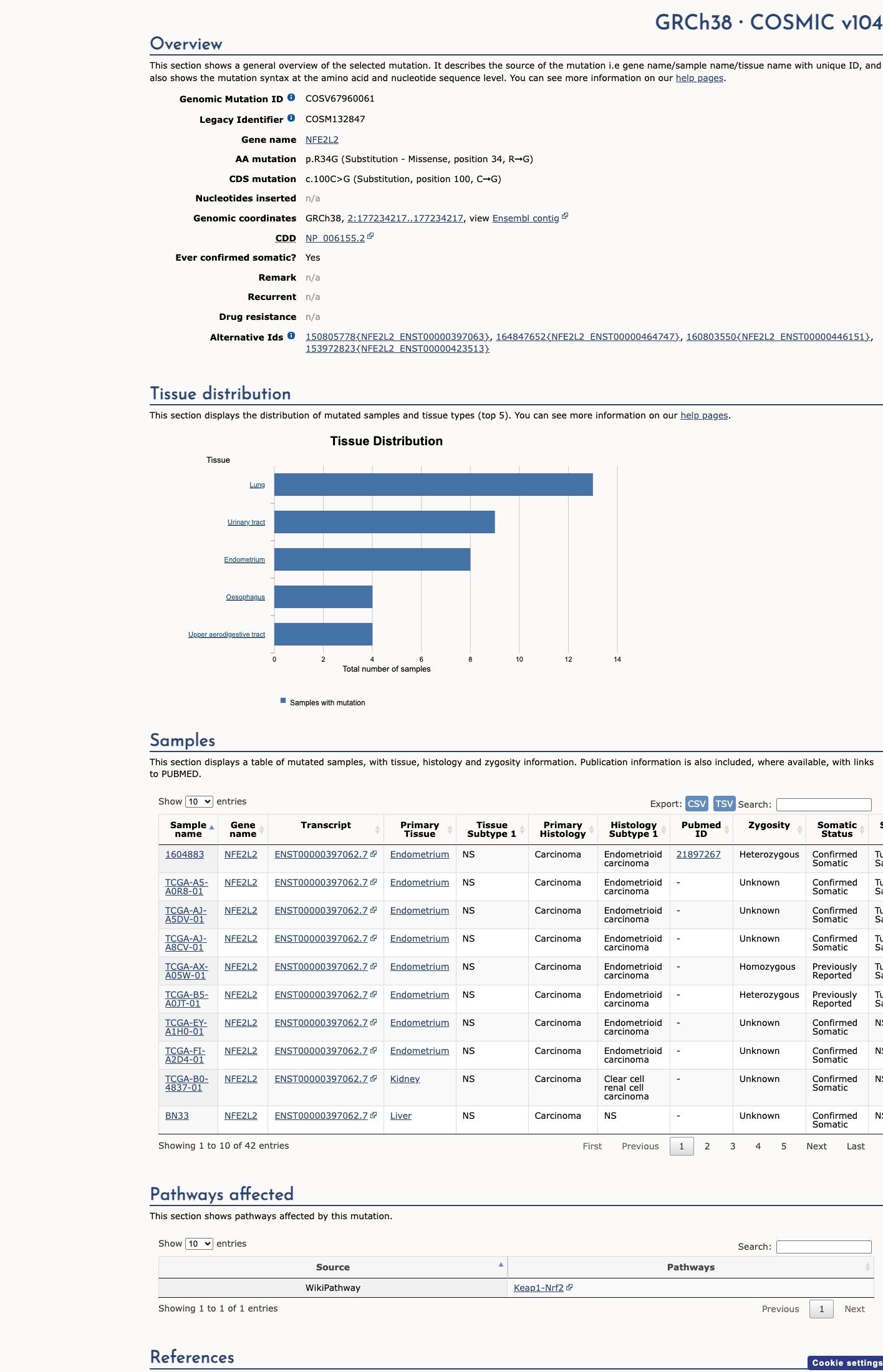This screenshot has width=883, height=1372.
Task: Toggle the Samples with mutation legend square
Action: click(283, 700)
